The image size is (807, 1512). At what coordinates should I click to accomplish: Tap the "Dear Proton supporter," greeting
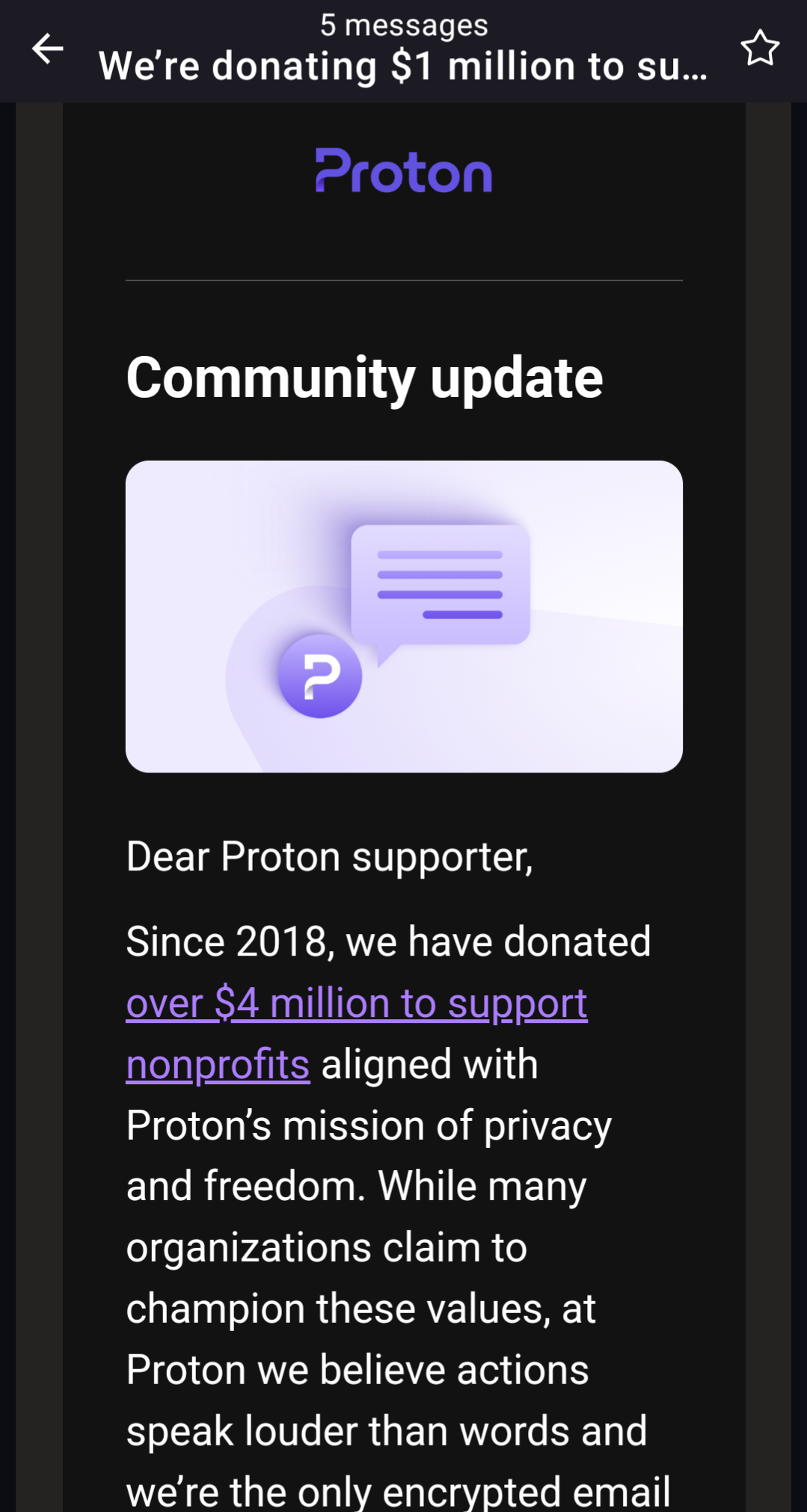pos(329,857)
